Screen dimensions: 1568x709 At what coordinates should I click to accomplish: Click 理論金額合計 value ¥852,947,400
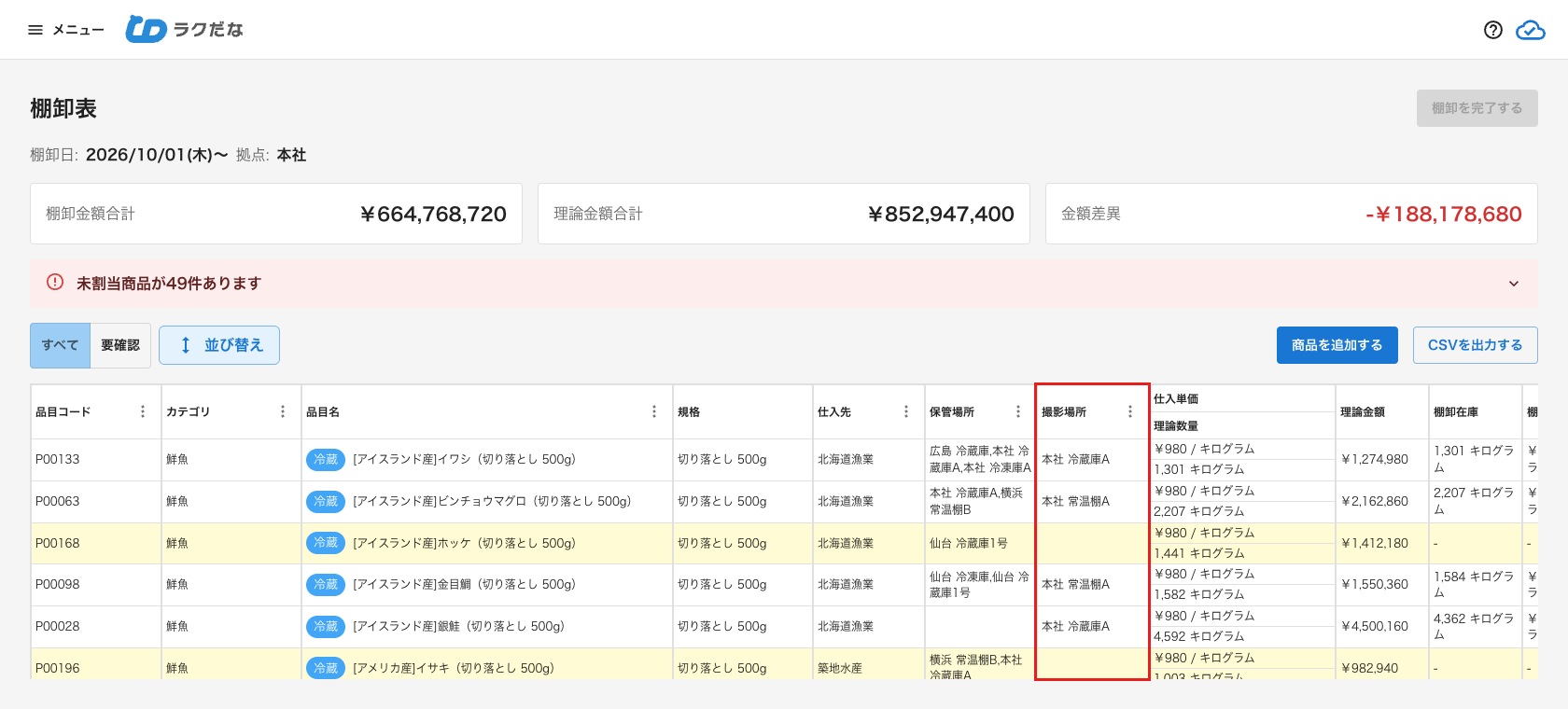click(x=941, y=215)
